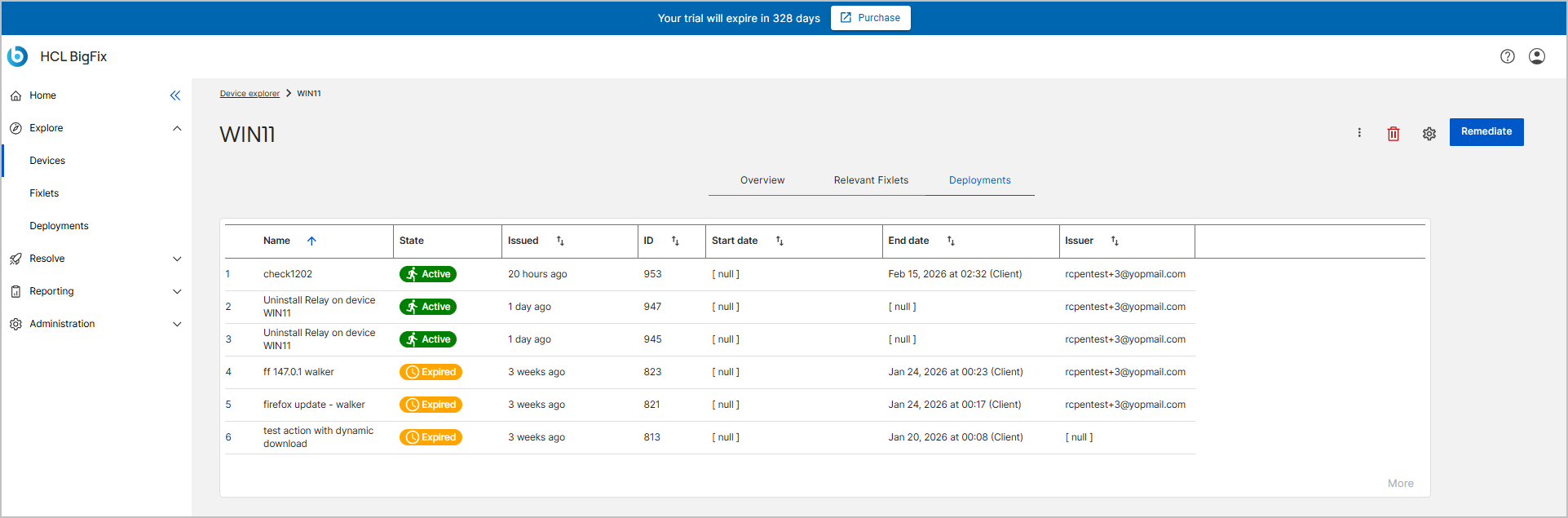Image resolution: width=1568 pixels, height=518 pixels.
Task: Open device settings gear icon
Action: tap(1429, 134)
